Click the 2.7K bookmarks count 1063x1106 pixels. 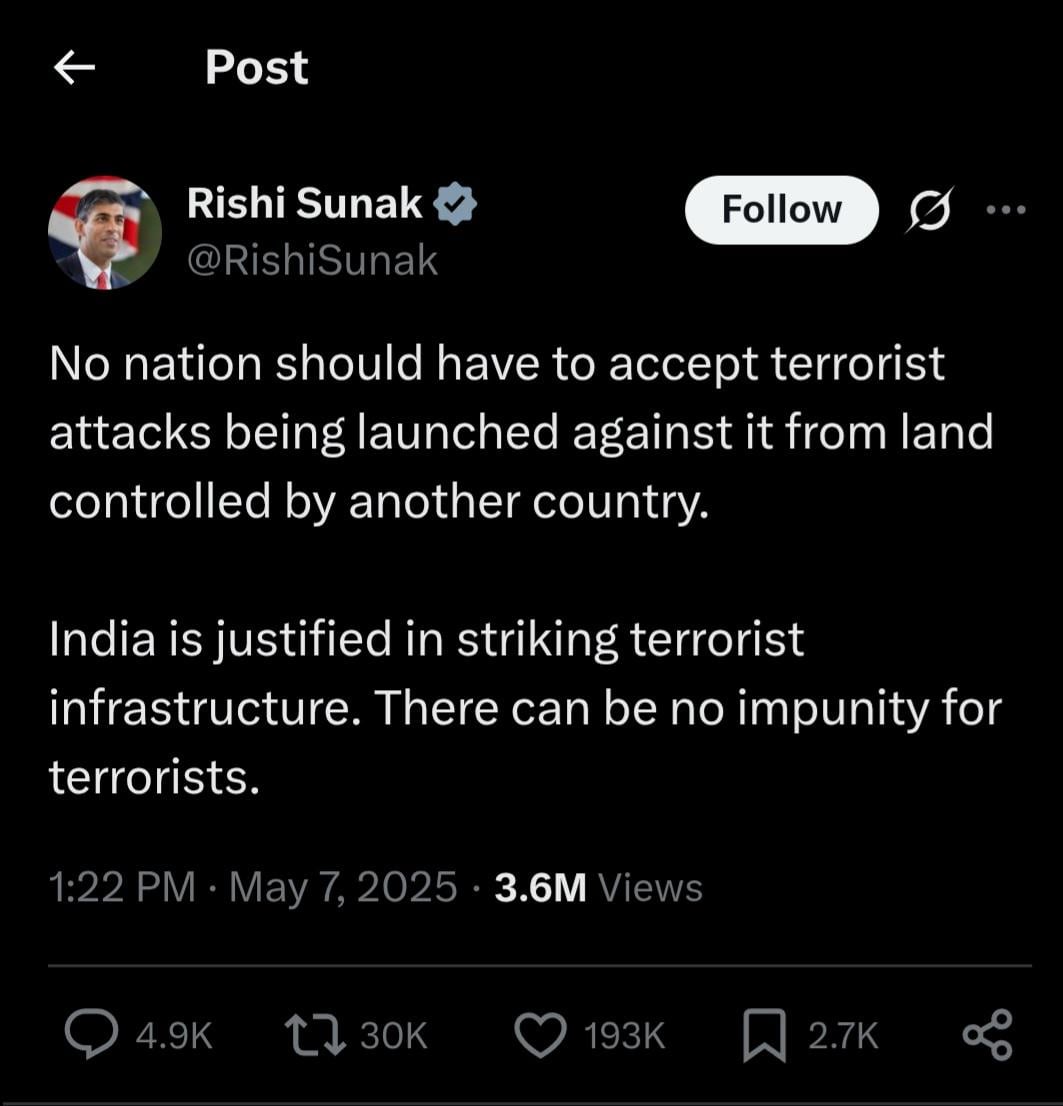click(x=843, y=1036)
